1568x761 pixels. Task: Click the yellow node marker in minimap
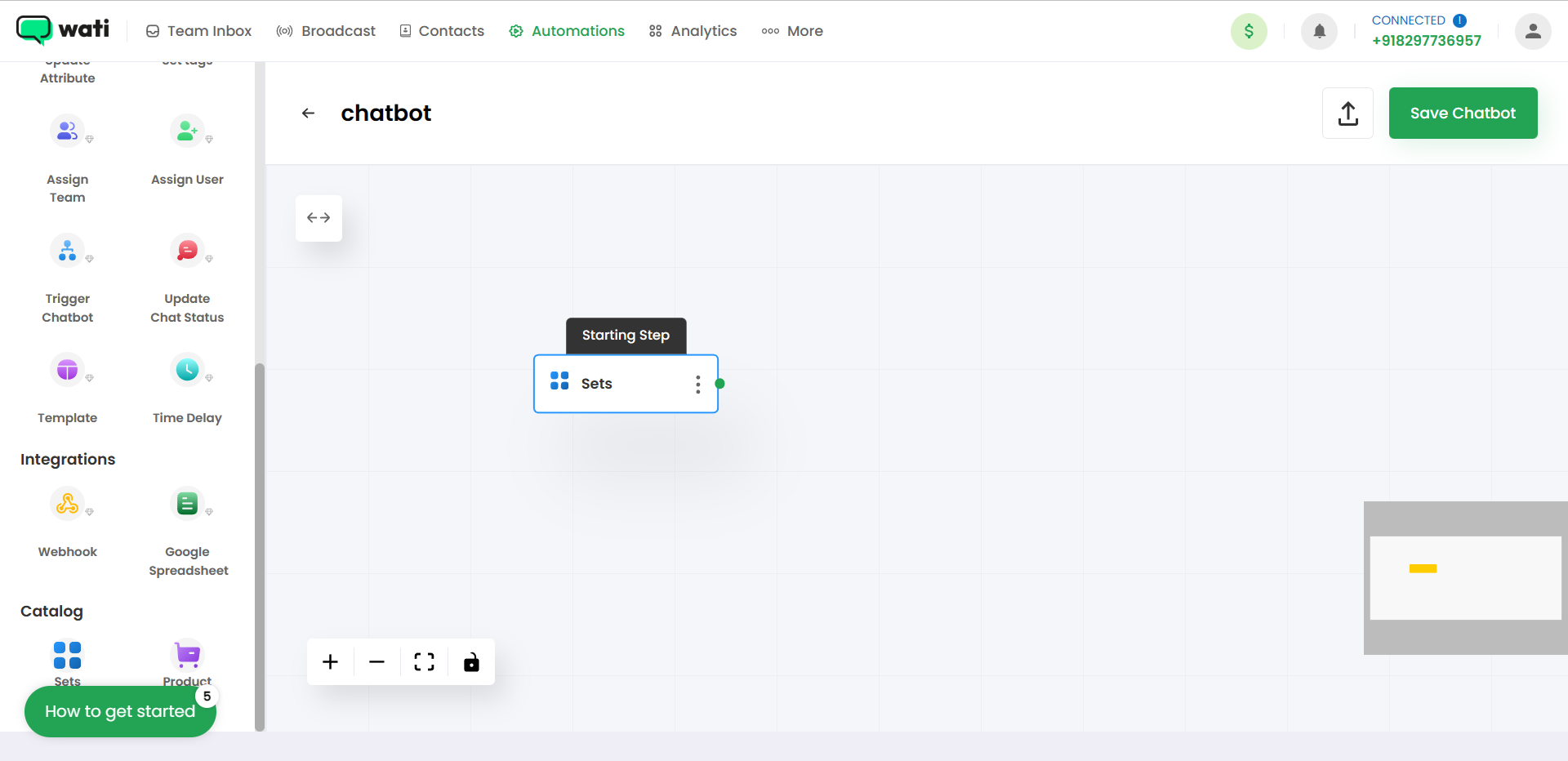pos(1423,568)
